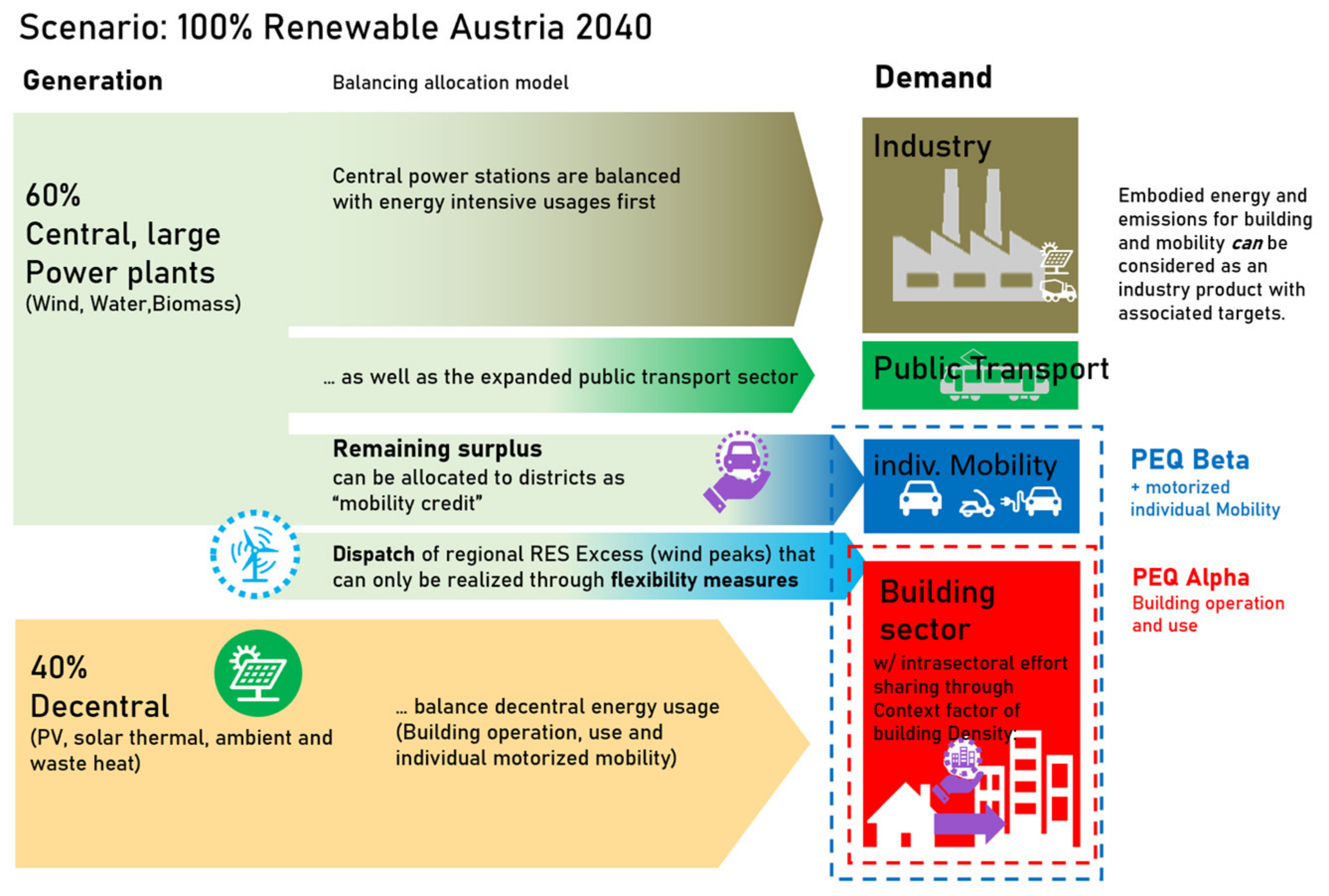Click the Industry label text
Screen dimensions: 1329x896
pyautogui.click(x=932, y=147)
